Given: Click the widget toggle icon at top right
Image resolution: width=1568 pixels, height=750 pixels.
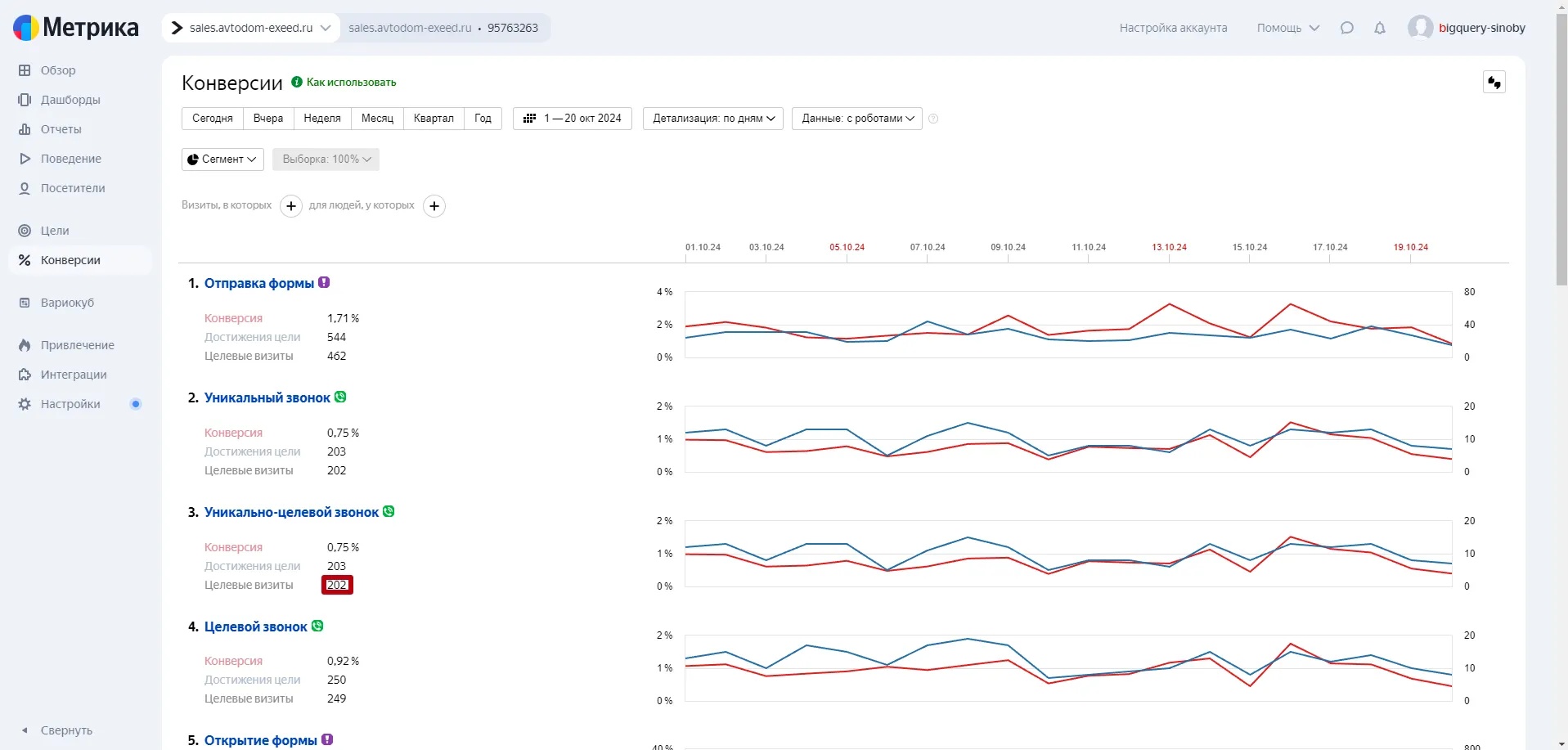Looking at the screenshot, I should [x=1494, y=83].
